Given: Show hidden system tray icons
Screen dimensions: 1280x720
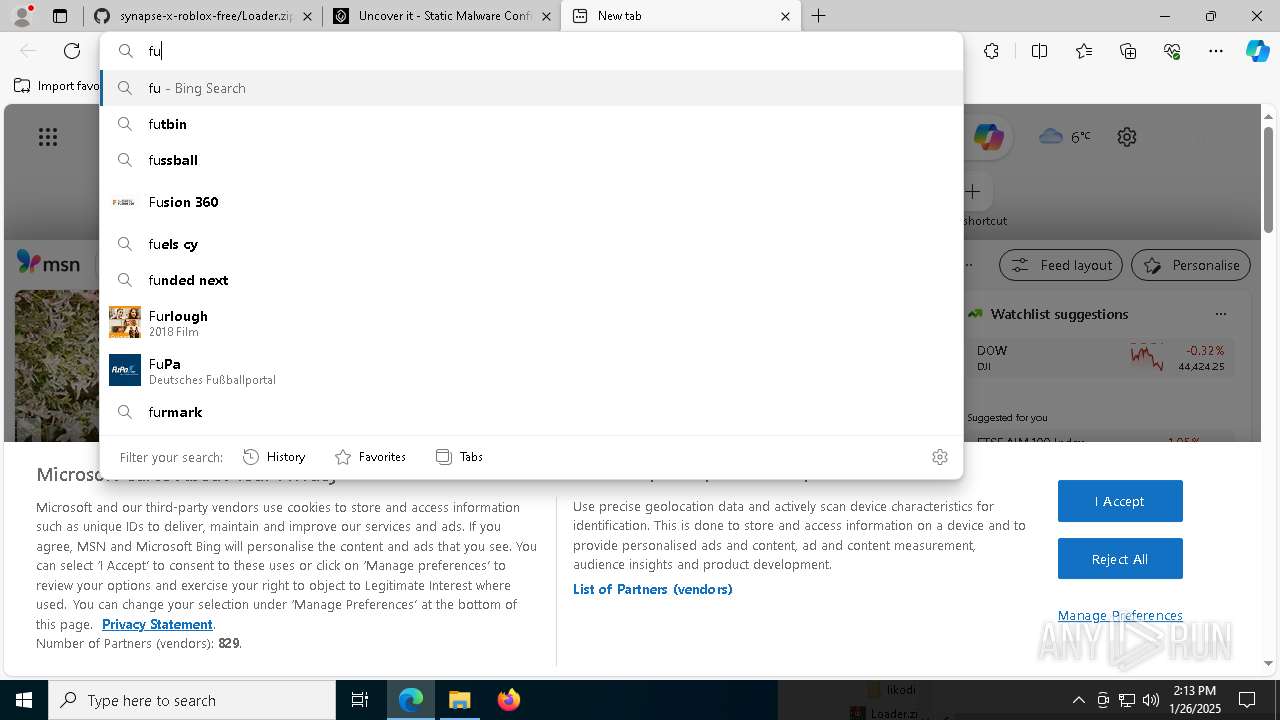Looking at the screenshot, I should click(x=1078, y=700).
